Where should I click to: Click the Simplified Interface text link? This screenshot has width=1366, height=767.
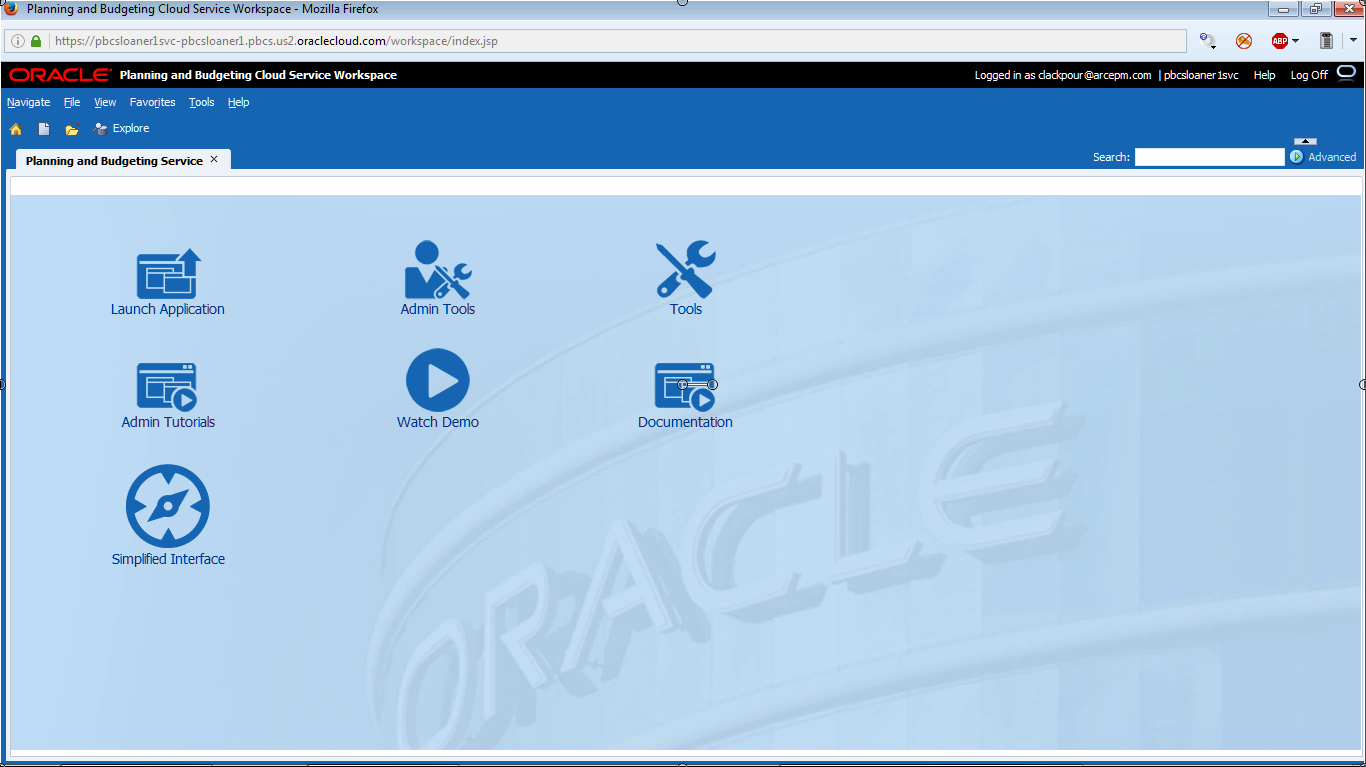(x=168, y=559)
